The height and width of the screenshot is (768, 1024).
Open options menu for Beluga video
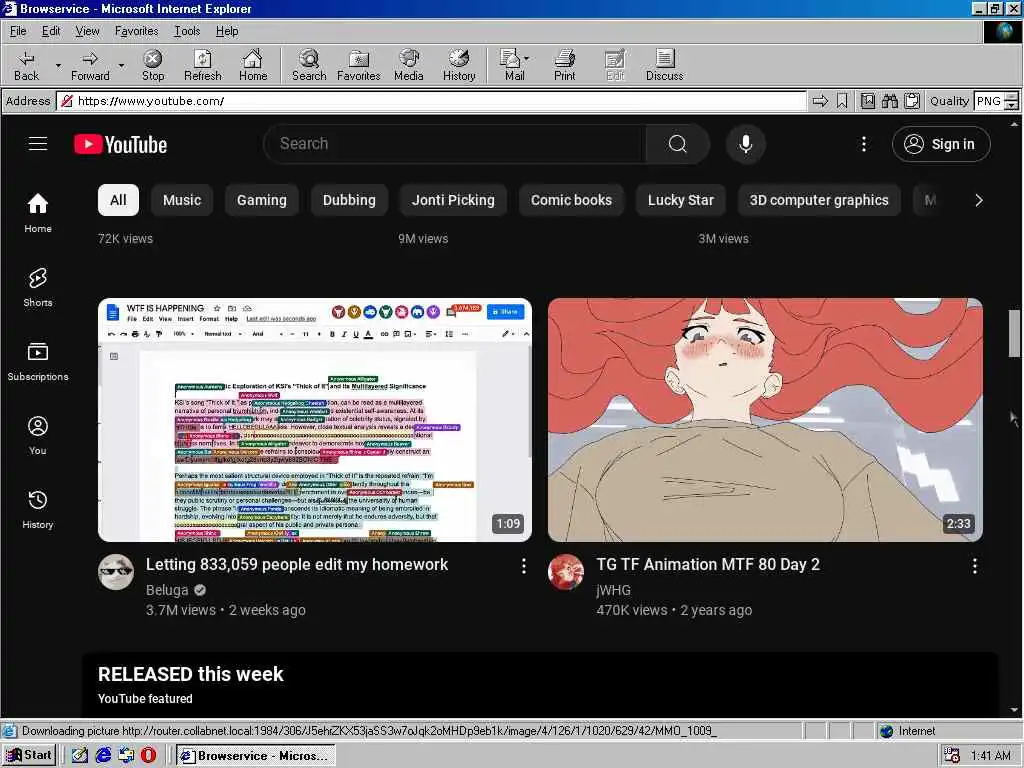coord(523,566)
